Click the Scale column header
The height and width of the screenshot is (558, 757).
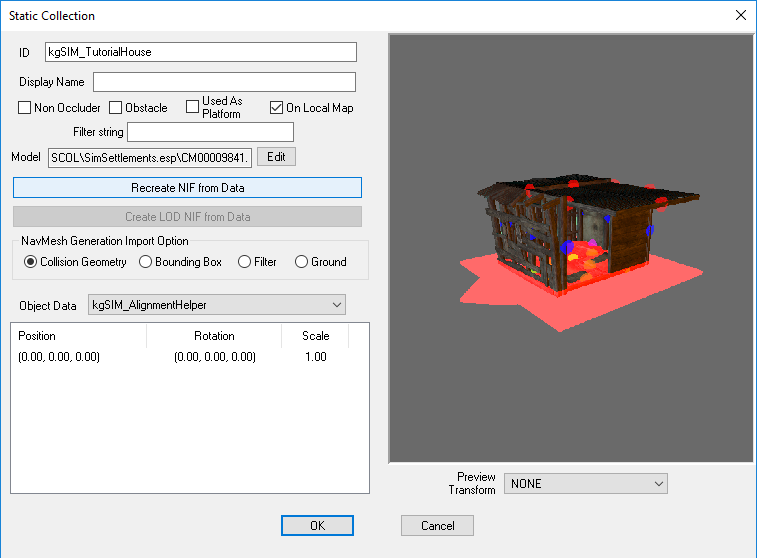315,336
